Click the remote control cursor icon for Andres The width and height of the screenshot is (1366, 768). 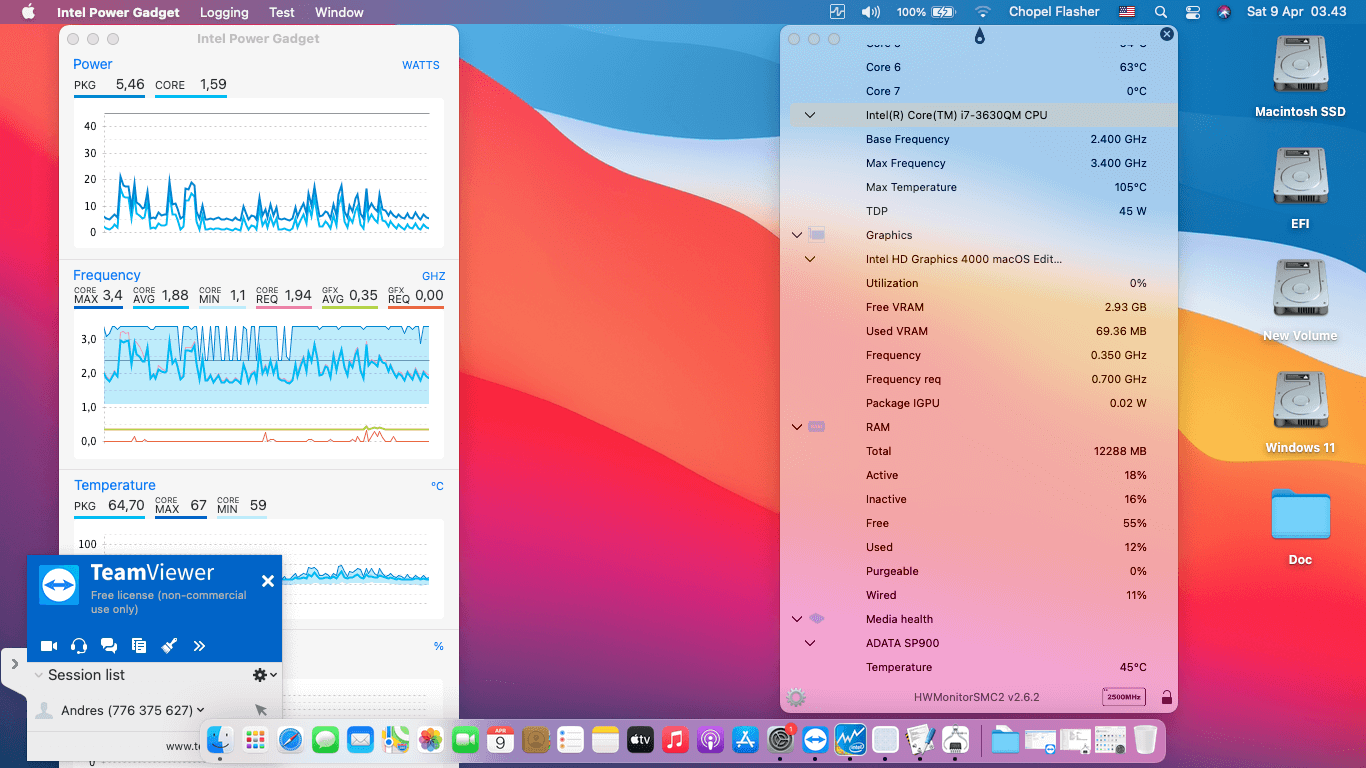point(261,710)
